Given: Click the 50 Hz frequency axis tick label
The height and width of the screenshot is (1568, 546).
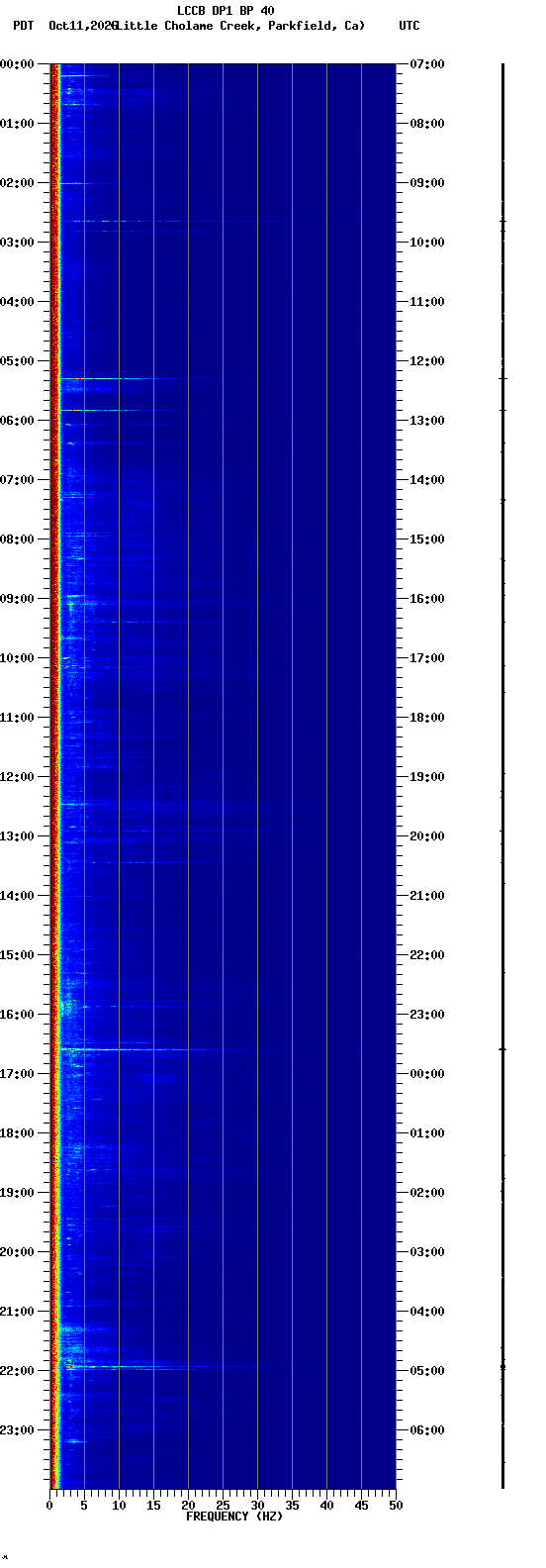Looking at the screenshot, I should click(x=396, y=1506).
